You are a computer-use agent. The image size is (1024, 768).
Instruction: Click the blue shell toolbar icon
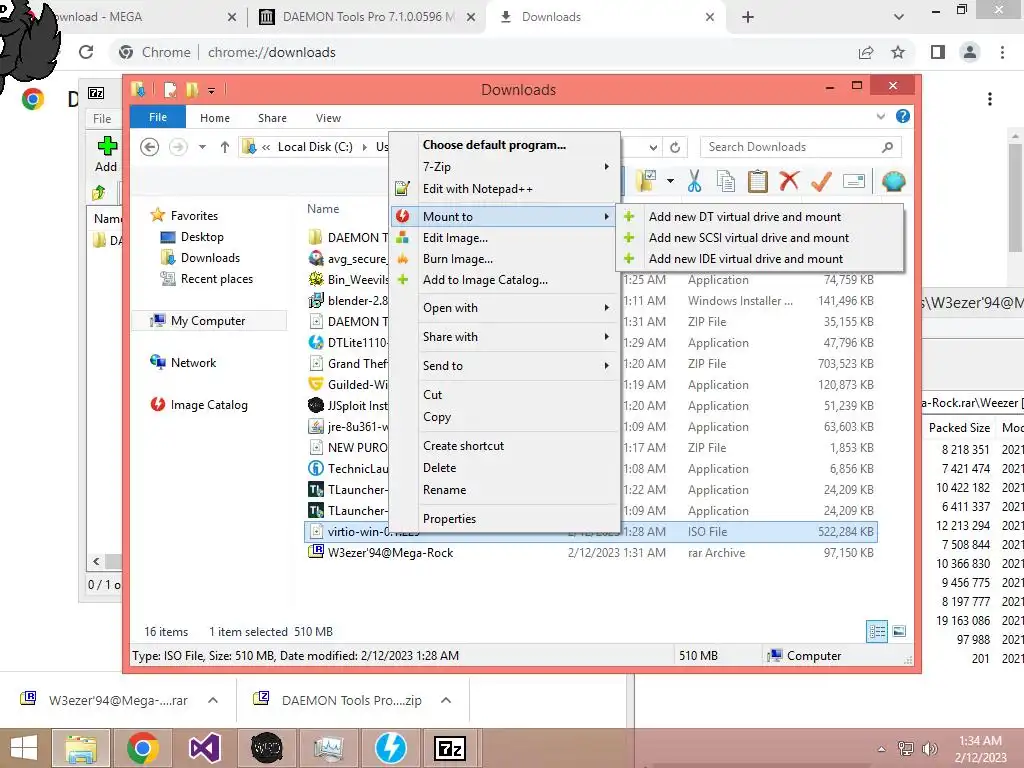(x=893, y=181)
